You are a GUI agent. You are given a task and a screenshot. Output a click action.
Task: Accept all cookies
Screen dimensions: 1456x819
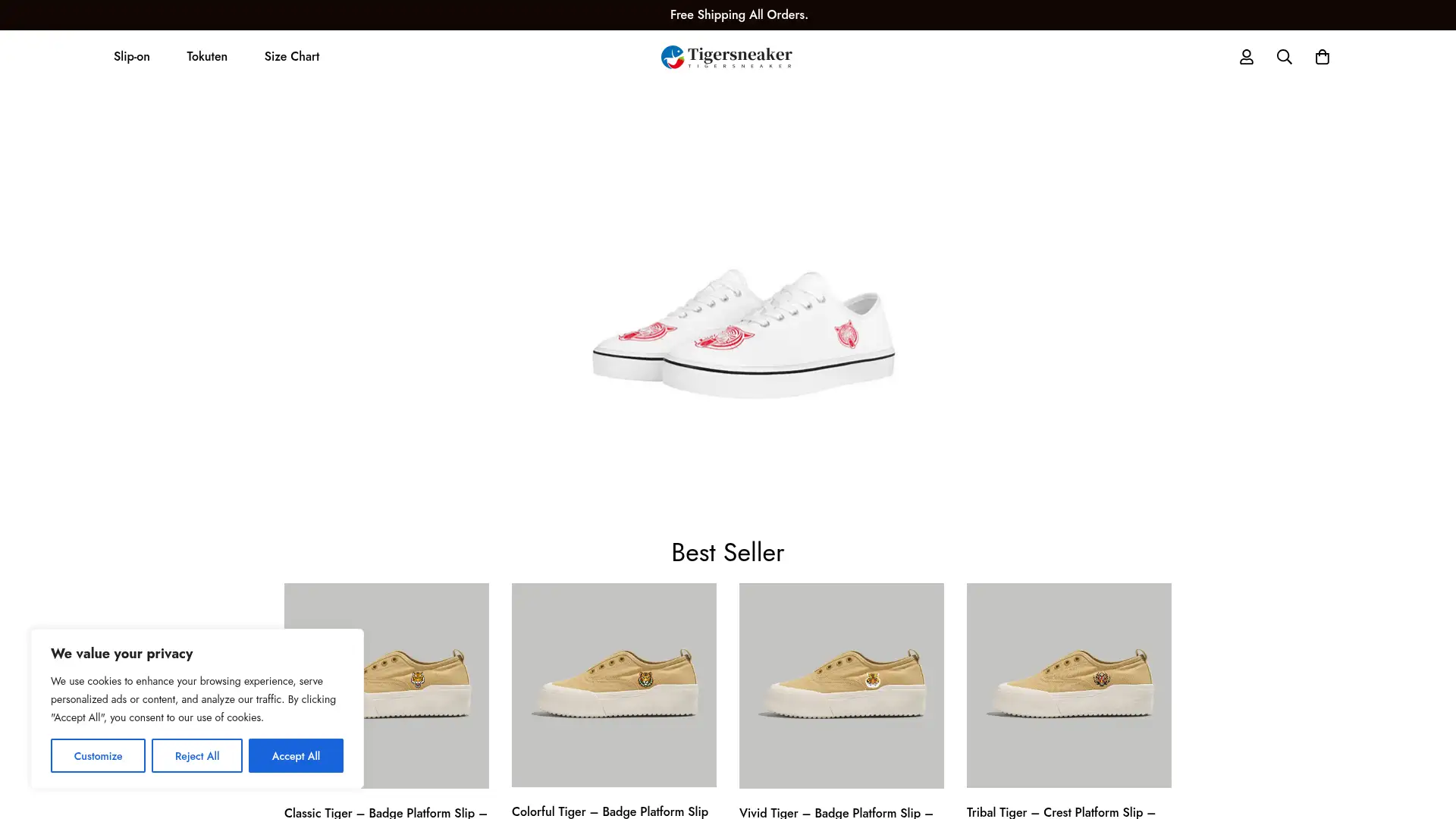(x=296, y=755)
